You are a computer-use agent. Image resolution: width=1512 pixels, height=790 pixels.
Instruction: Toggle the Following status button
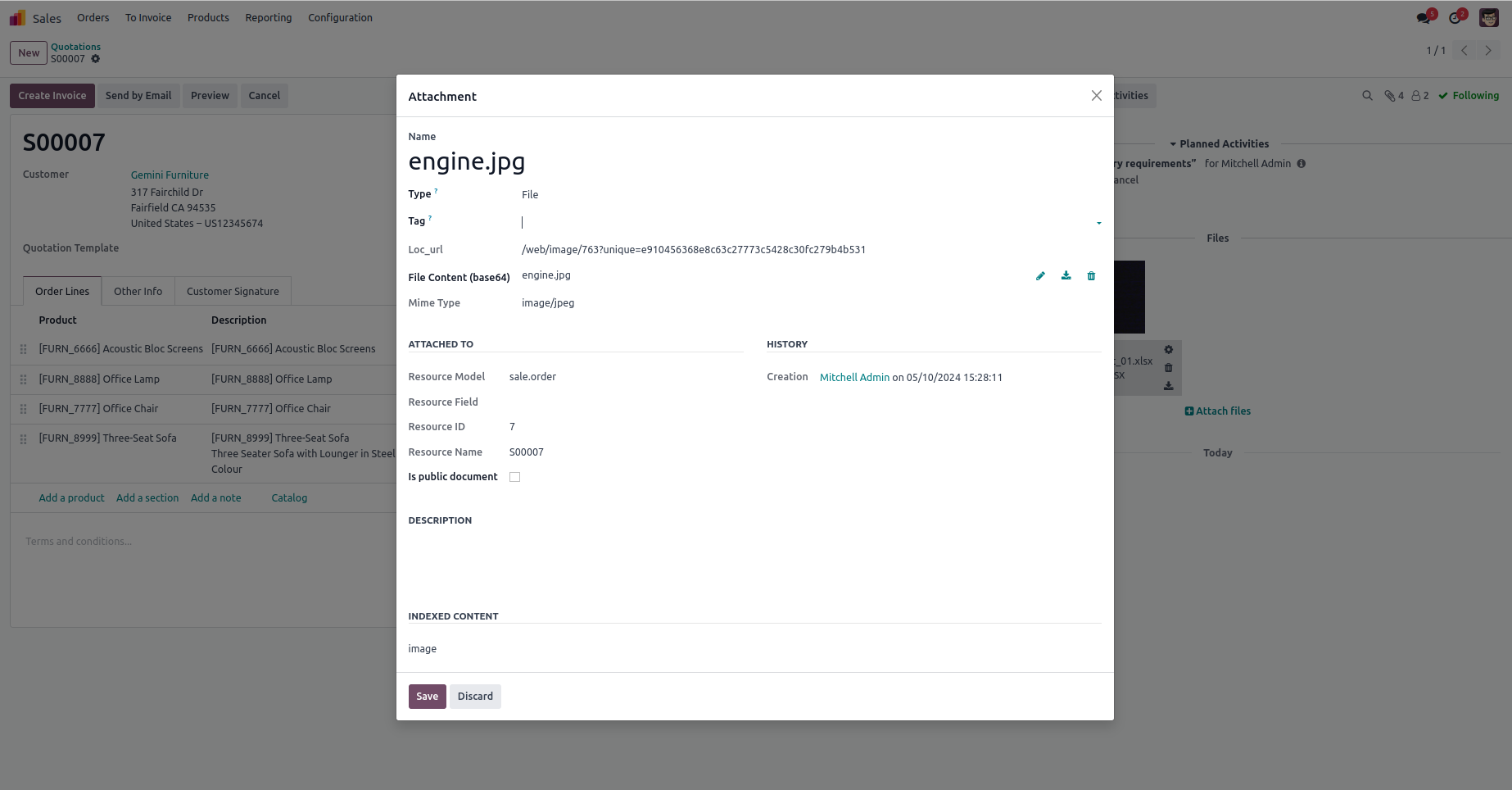click(1469, 96)
